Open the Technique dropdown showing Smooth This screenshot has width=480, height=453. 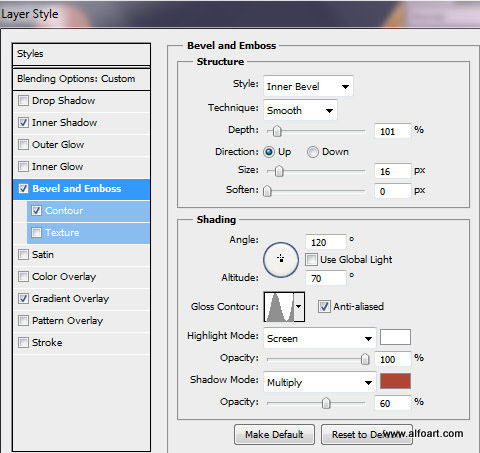click(300, 110)
